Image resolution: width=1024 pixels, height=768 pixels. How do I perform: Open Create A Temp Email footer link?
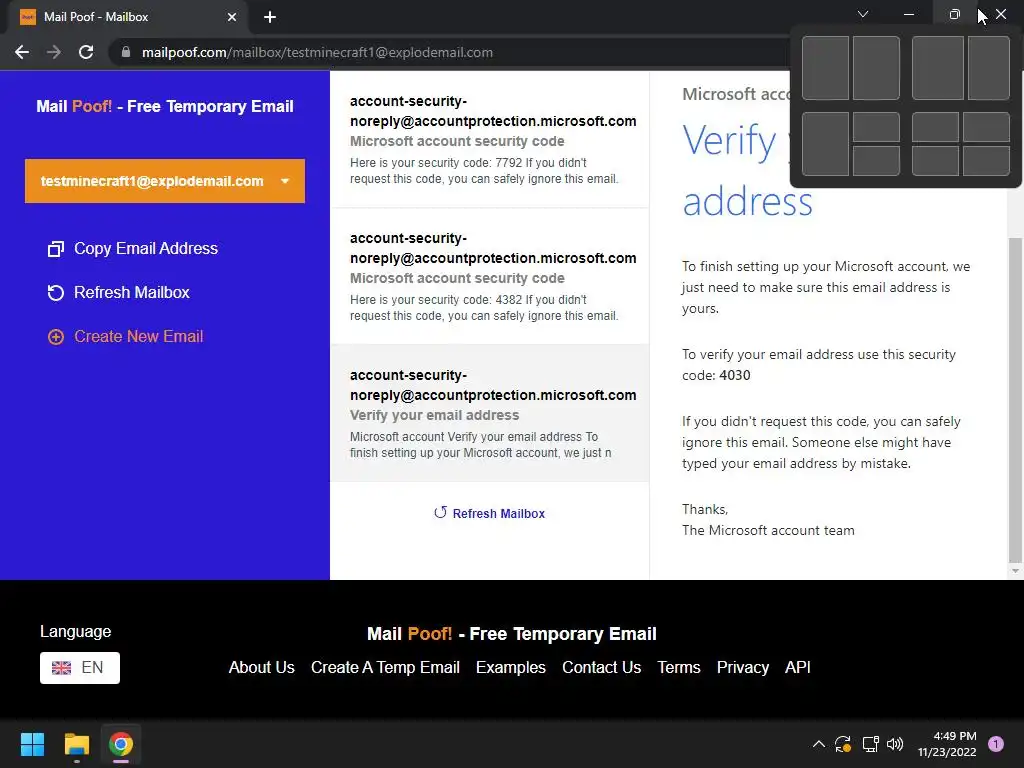[x=385, y=667]
